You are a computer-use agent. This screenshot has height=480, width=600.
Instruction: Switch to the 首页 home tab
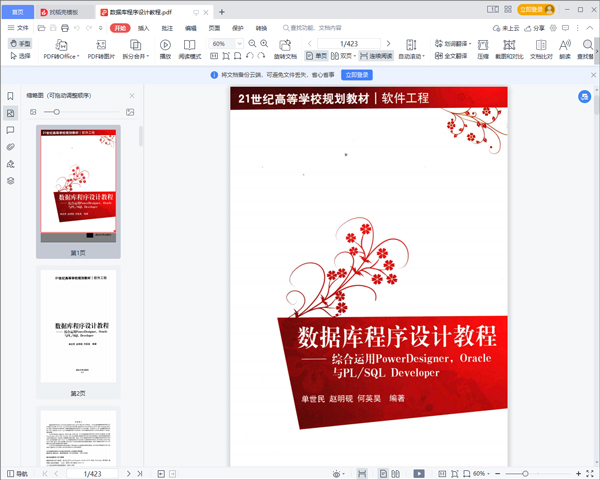tap(18, 12)
